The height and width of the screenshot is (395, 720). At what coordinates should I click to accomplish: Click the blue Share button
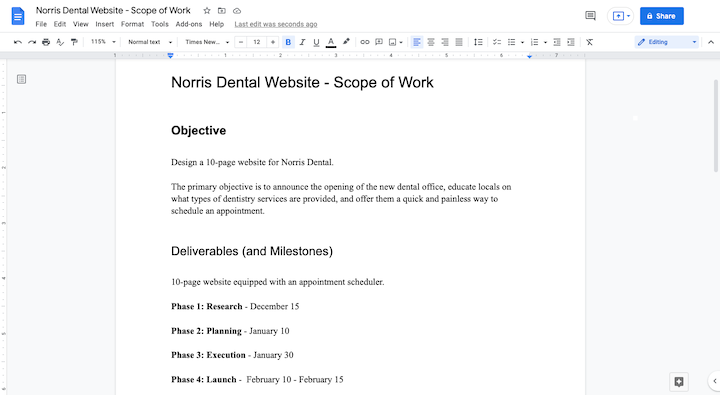[662, 16]
